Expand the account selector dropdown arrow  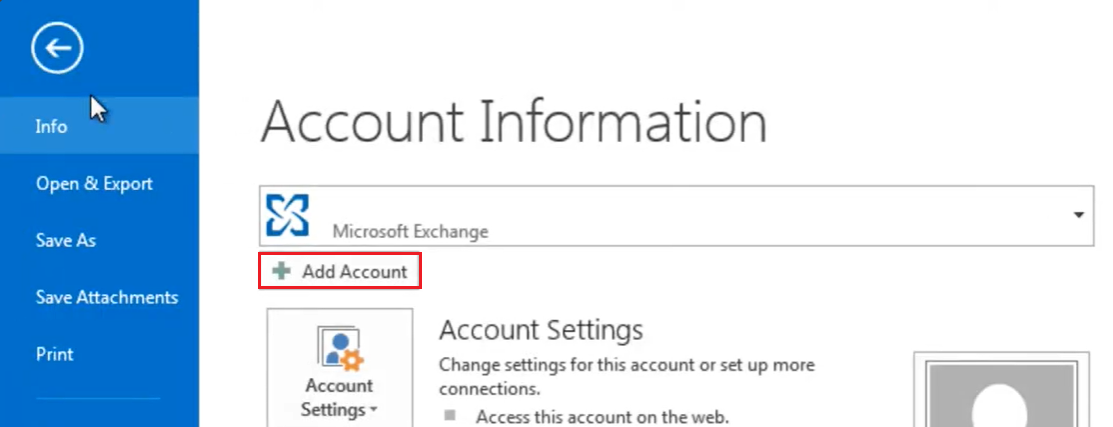1078,215
